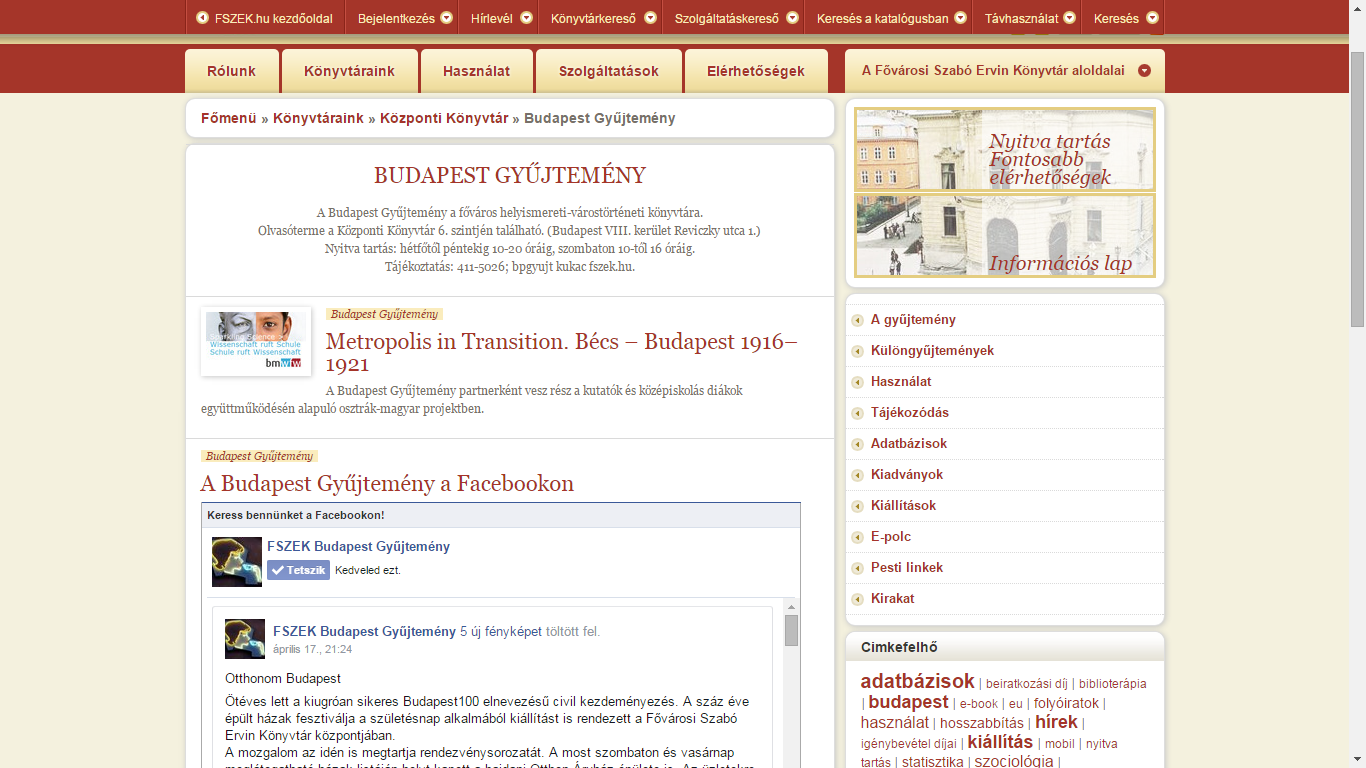
Task: Click the bullet arrow icon next to Kirakat
Action: click(x=858, y=599)
